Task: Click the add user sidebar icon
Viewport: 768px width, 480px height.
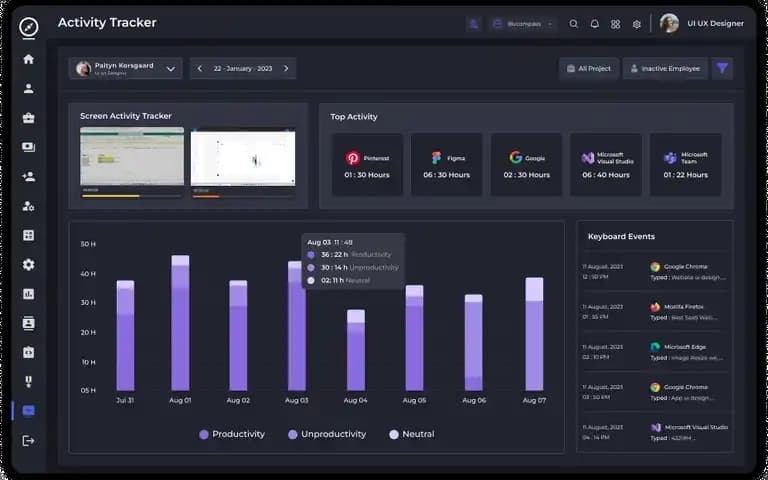Action: (x=28, y=176)
